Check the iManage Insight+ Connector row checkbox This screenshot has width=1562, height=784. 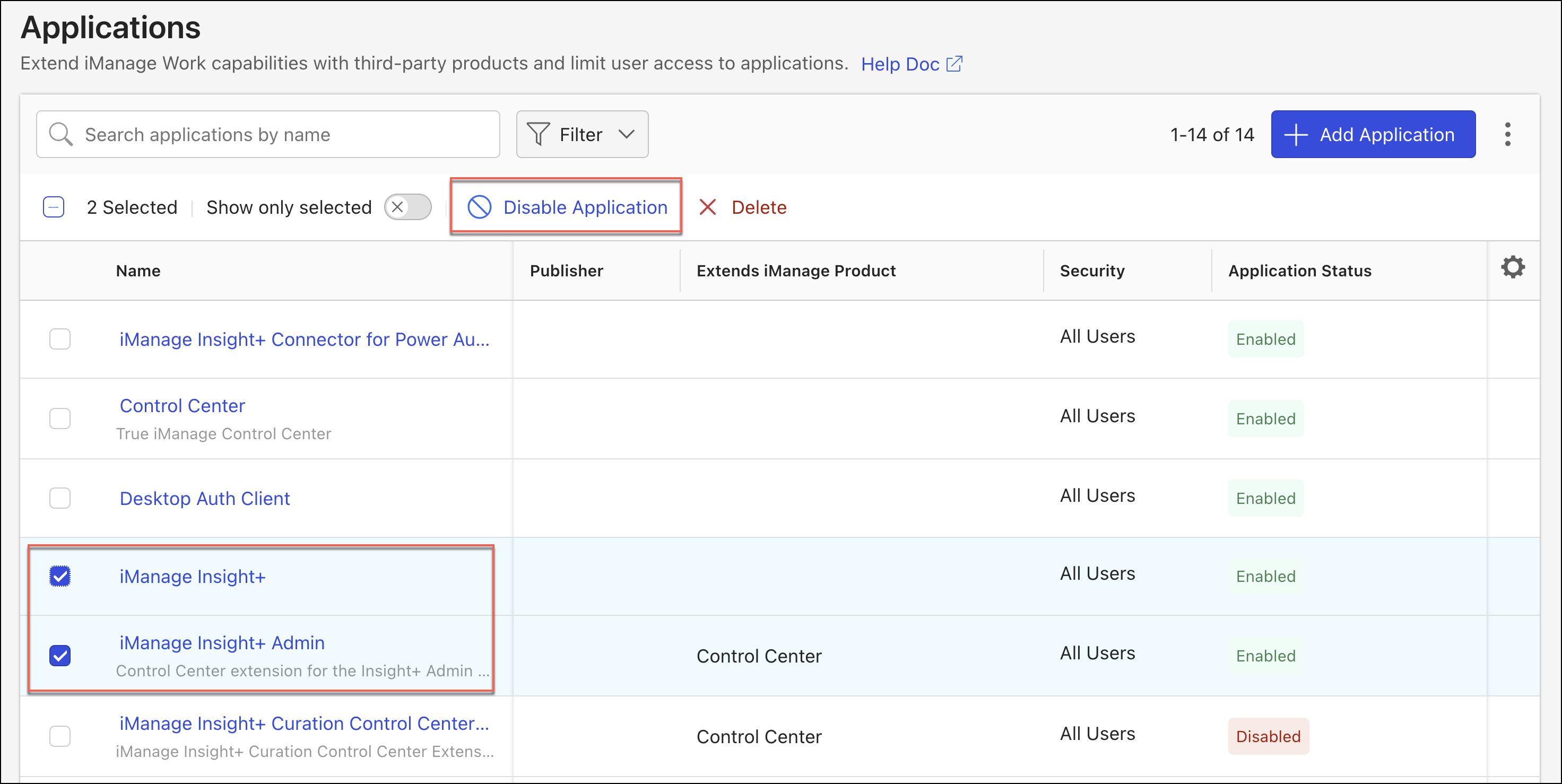[x=60, y=339]
